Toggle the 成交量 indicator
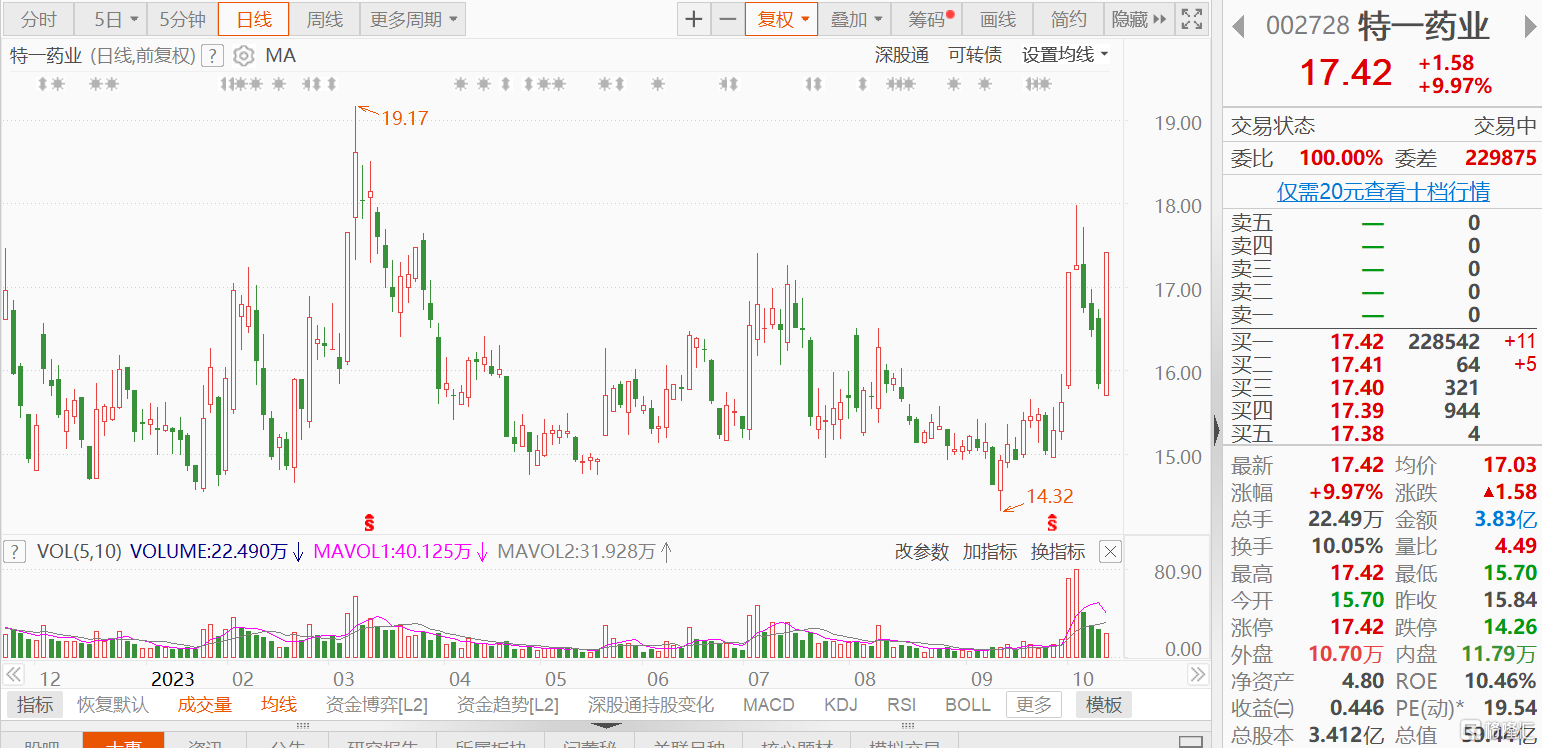1542x748 pixels. pos(205,705)
